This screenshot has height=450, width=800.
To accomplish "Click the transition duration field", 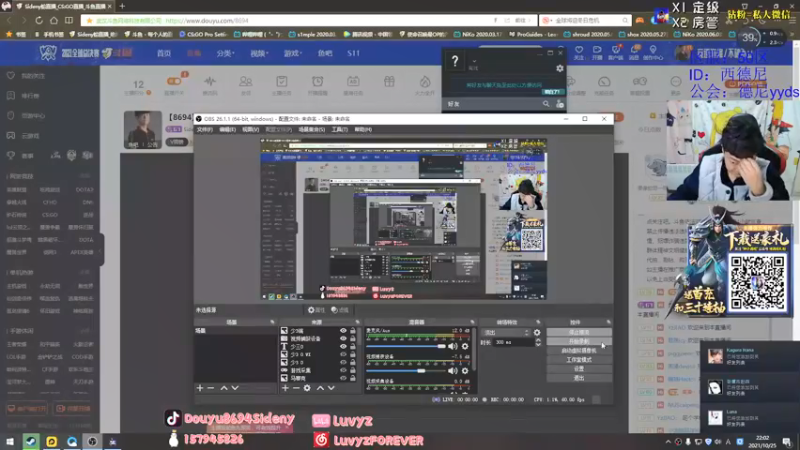I will pos(513,343).
